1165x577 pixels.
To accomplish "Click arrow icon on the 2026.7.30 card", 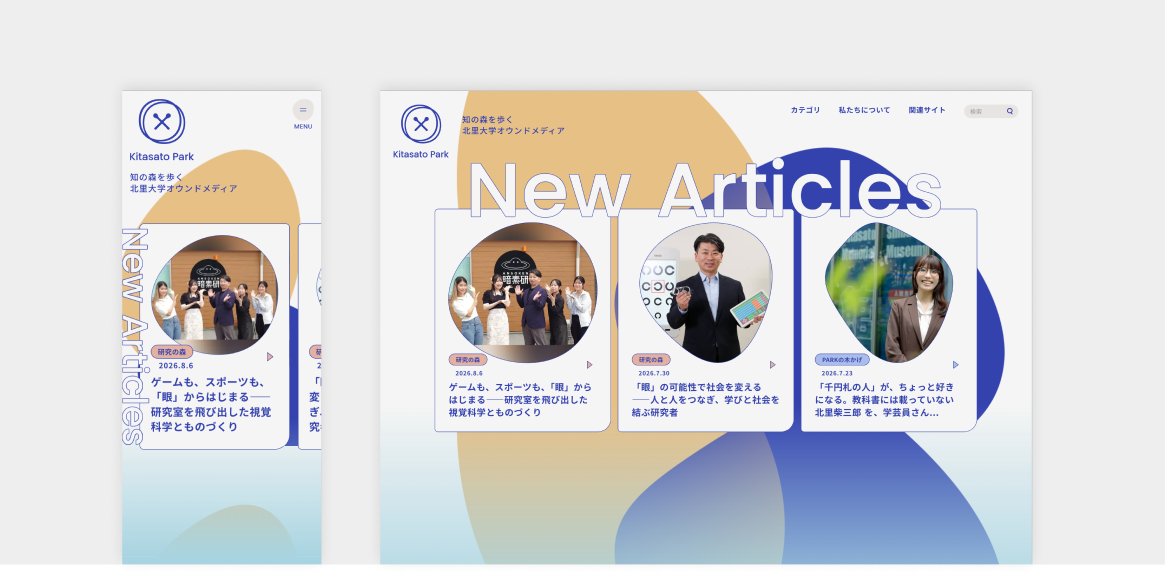I will pos(773,365).
